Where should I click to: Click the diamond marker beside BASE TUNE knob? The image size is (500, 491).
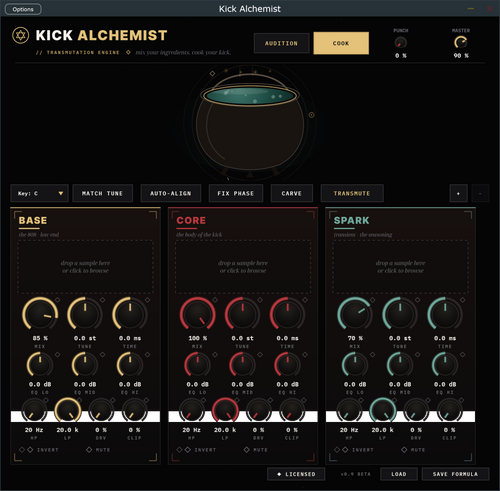pos(102,300)
